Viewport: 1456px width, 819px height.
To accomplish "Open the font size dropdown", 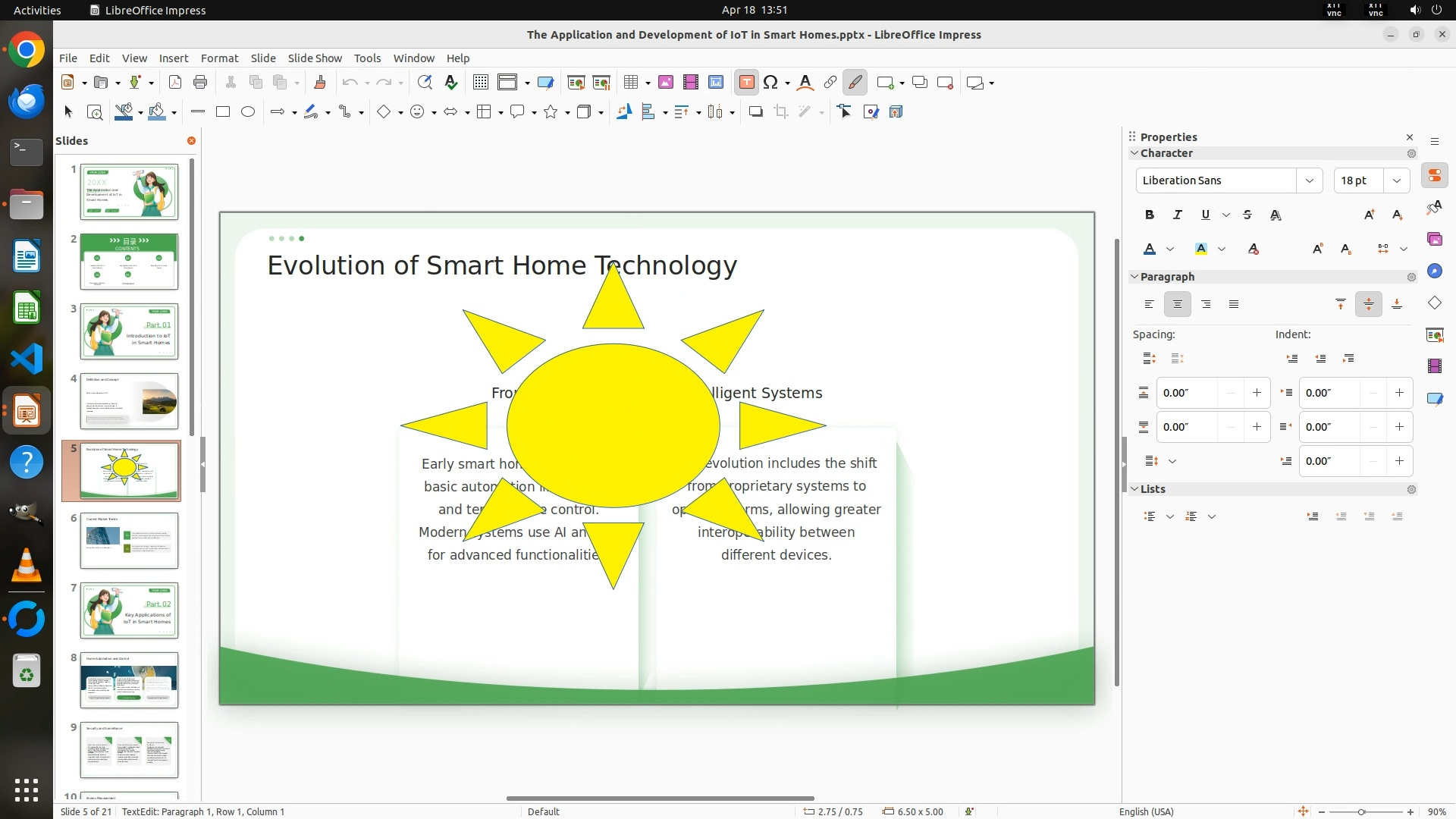I will tap(1396, 180).
